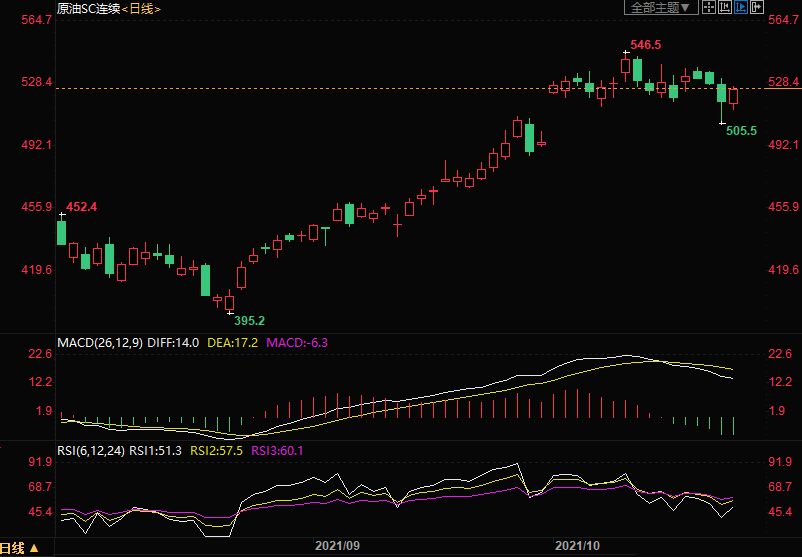Screen dimensions: 802x557
Task: Expand the 日线 period selector at bottom
Action: pos(19,548)
